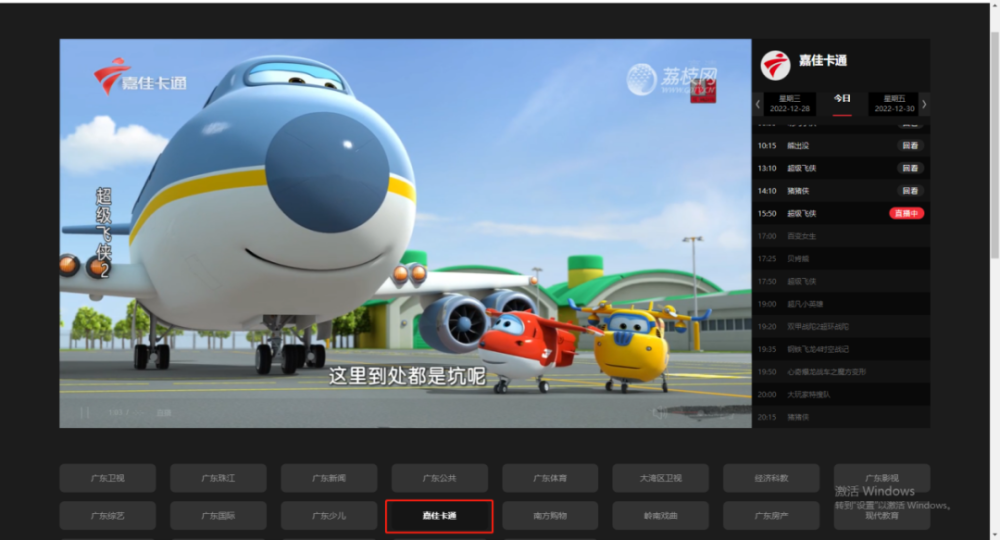1000x540 pixels.
Task: Select the 19:20 双甲战陀2 schedule row
Action: [841, 326]
